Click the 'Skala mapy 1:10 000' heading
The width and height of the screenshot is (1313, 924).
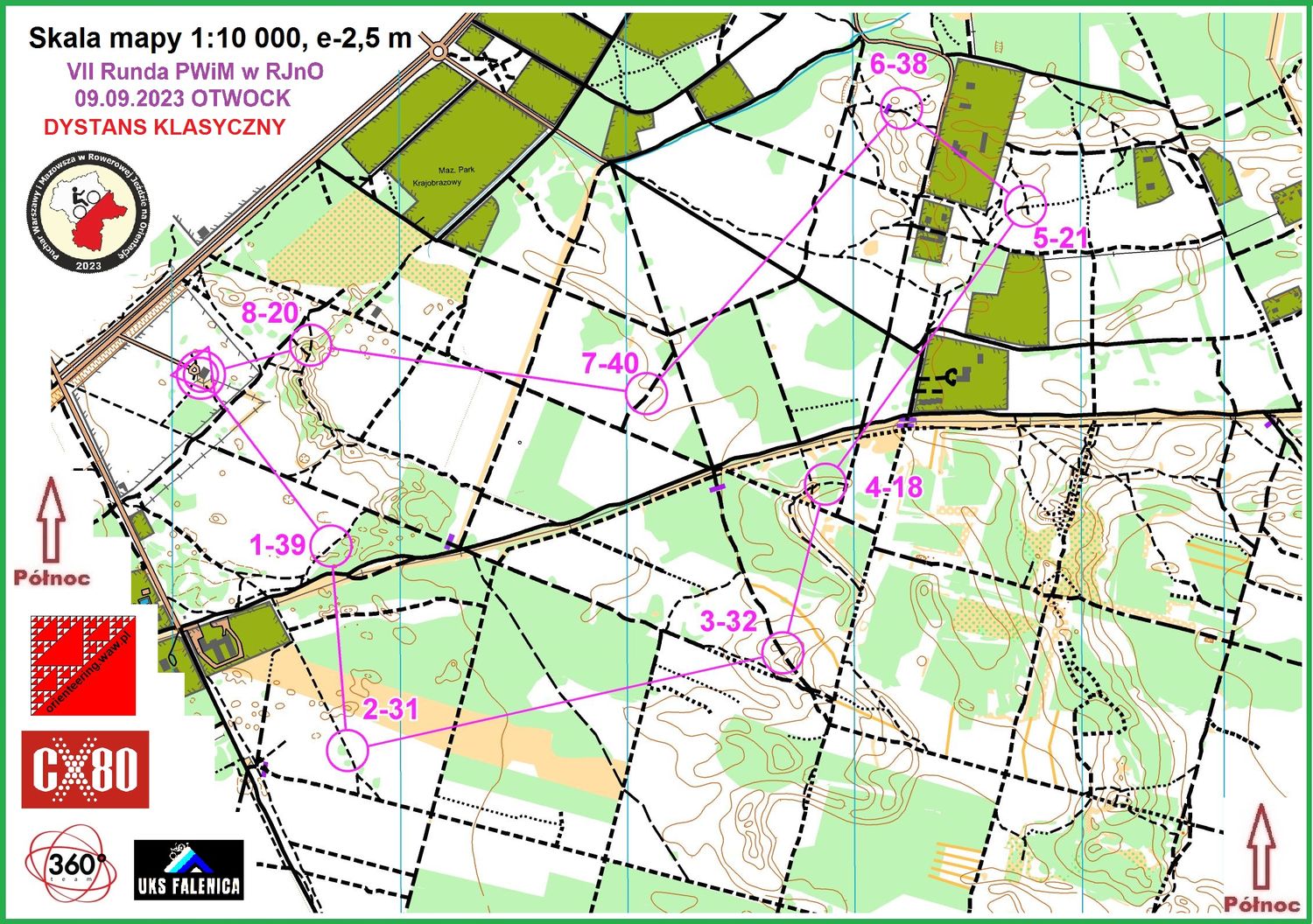point(220,38)
